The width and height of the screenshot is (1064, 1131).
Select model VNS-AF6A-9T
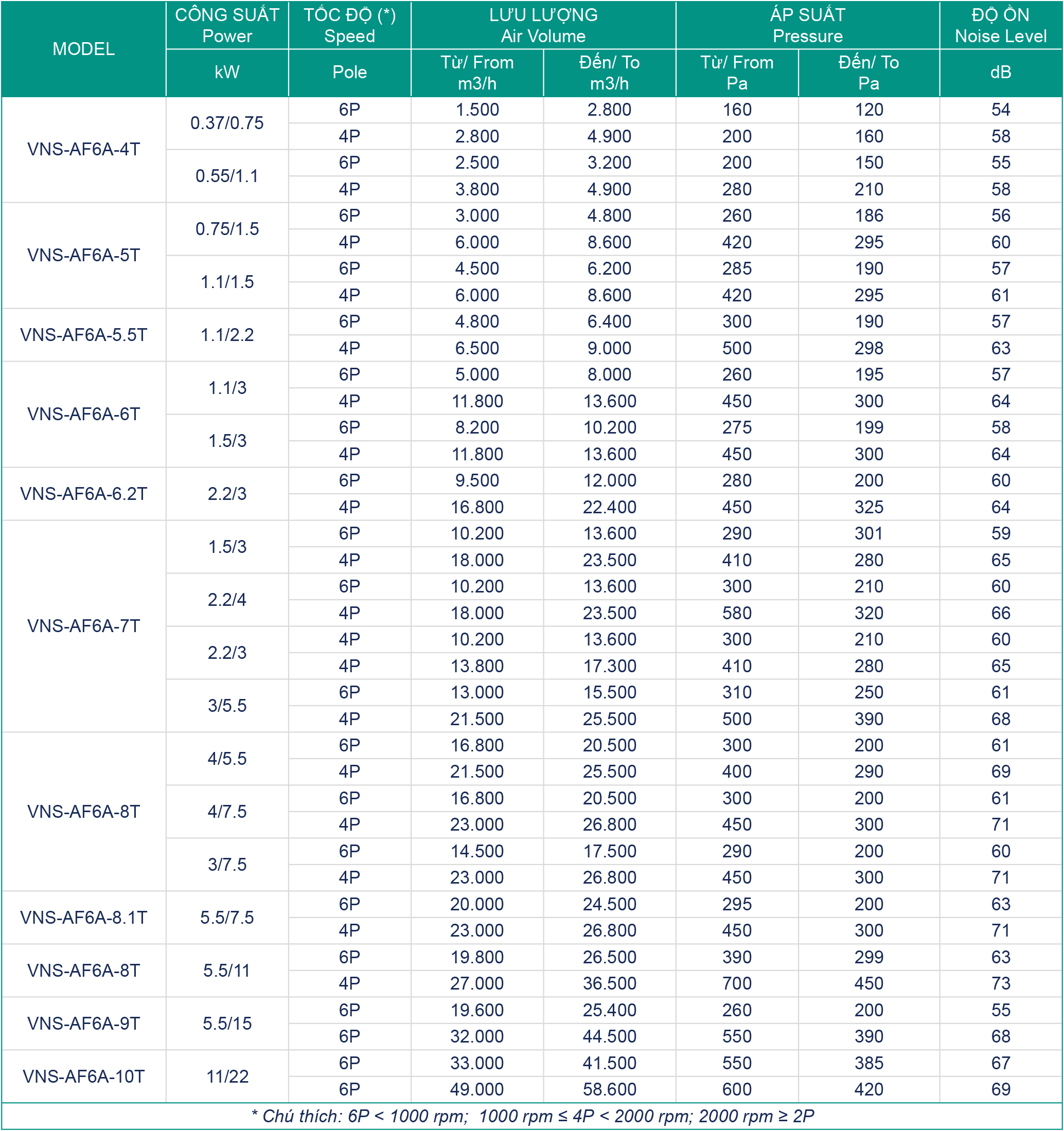tap(84, 1024)
